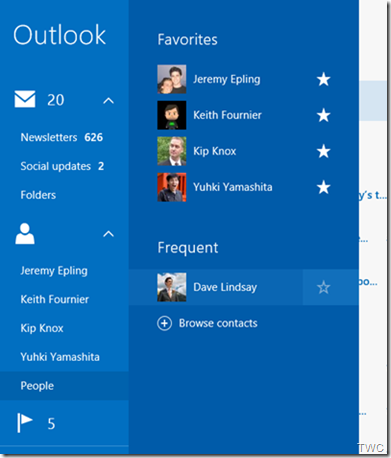Click the Browse contacts link
The width and height of the screenshot is (391, 458).
(x=218, y=323)
